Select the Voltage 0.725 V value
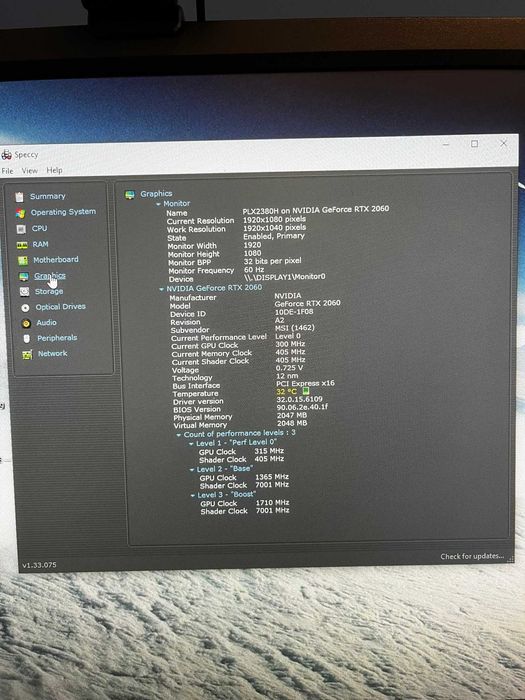The width and height of the screenshot is (525, 700). coord(289,368)
